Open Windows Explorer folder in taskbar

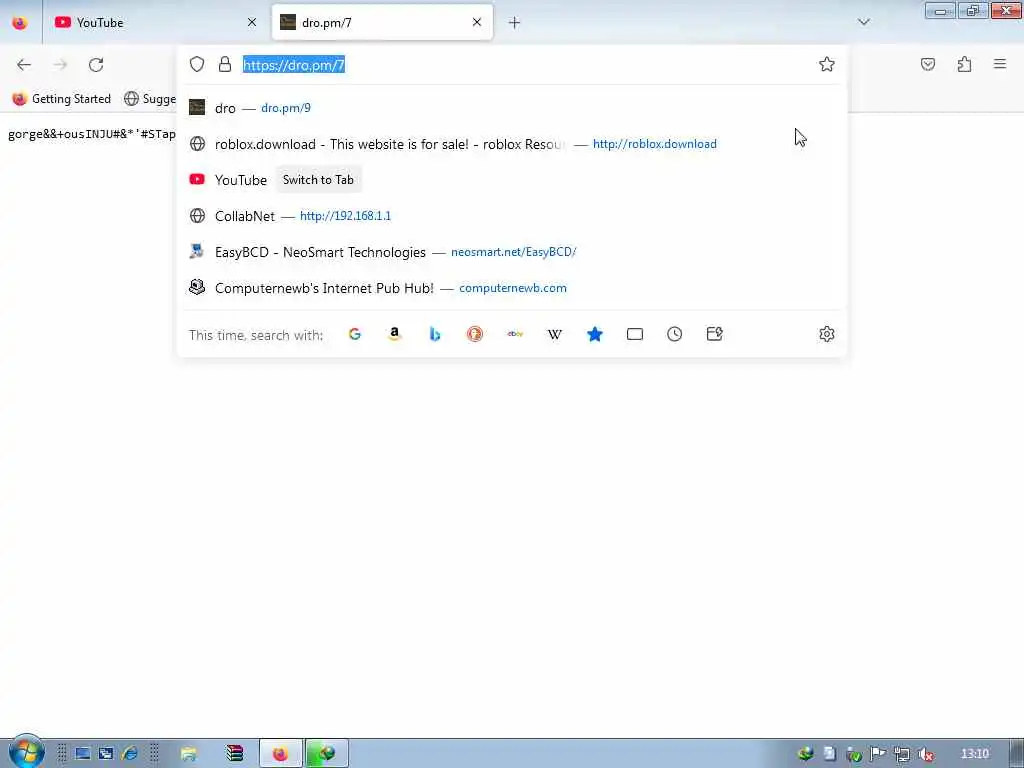pyautogui.click(x=189, y=754)
